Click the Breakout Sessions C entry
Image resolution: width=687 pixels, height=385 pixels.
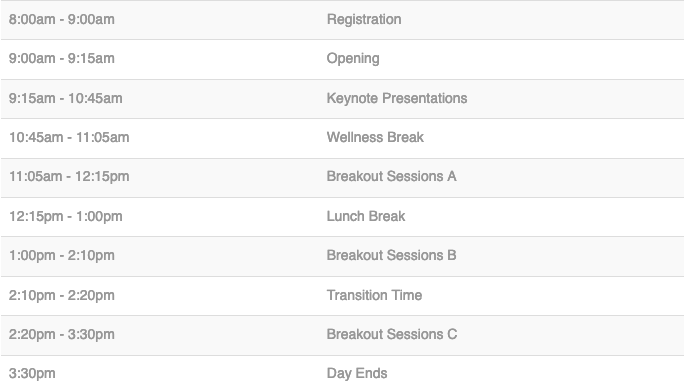point(392,334)
